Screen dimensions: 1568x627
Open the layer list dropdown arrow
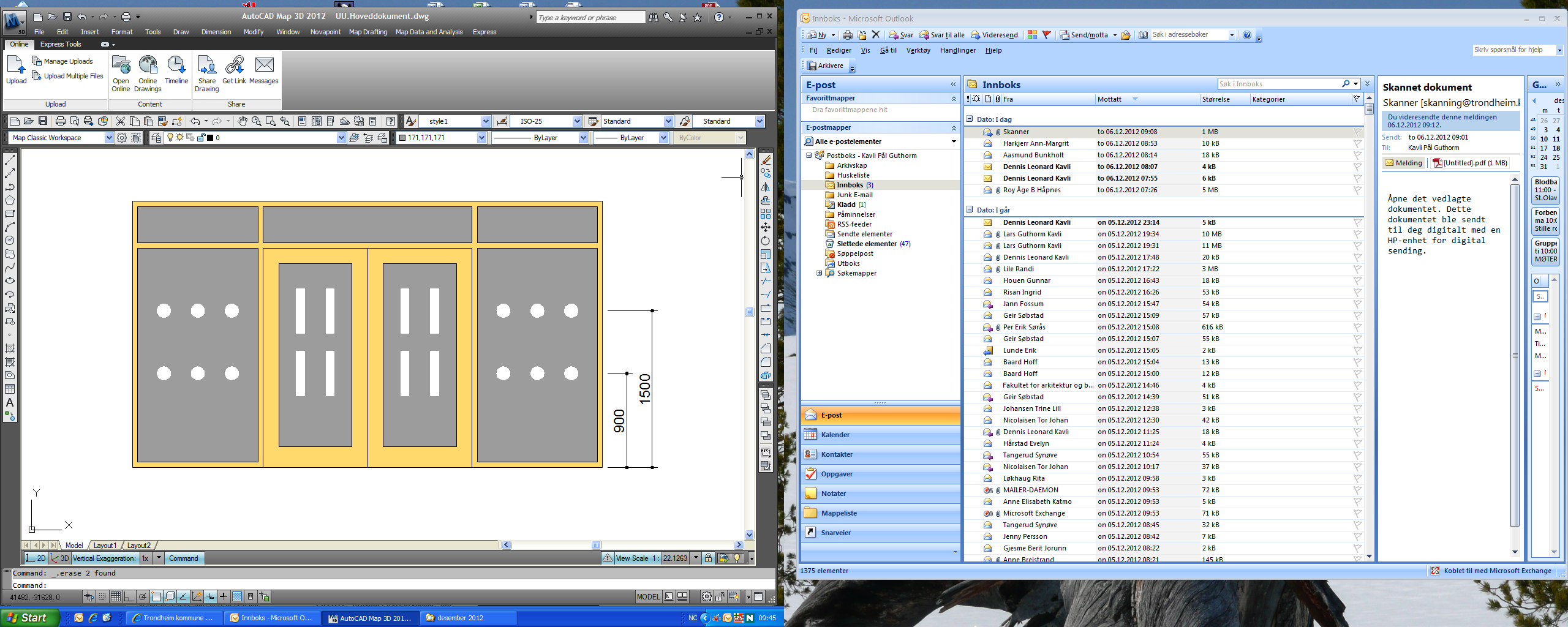pos(341,138)
